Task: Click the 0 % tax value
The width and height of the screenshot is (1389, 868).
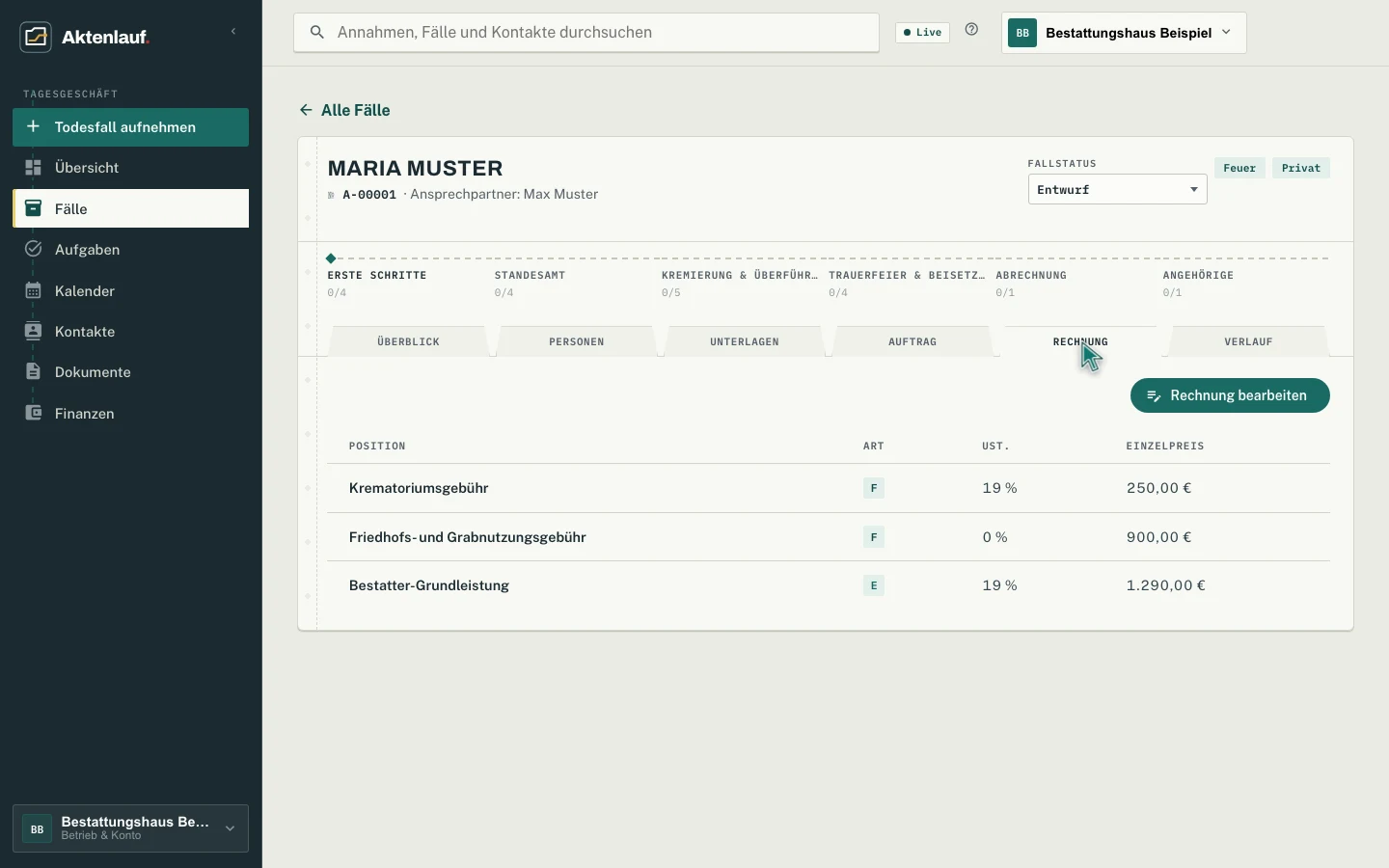Action: (995, 537)
